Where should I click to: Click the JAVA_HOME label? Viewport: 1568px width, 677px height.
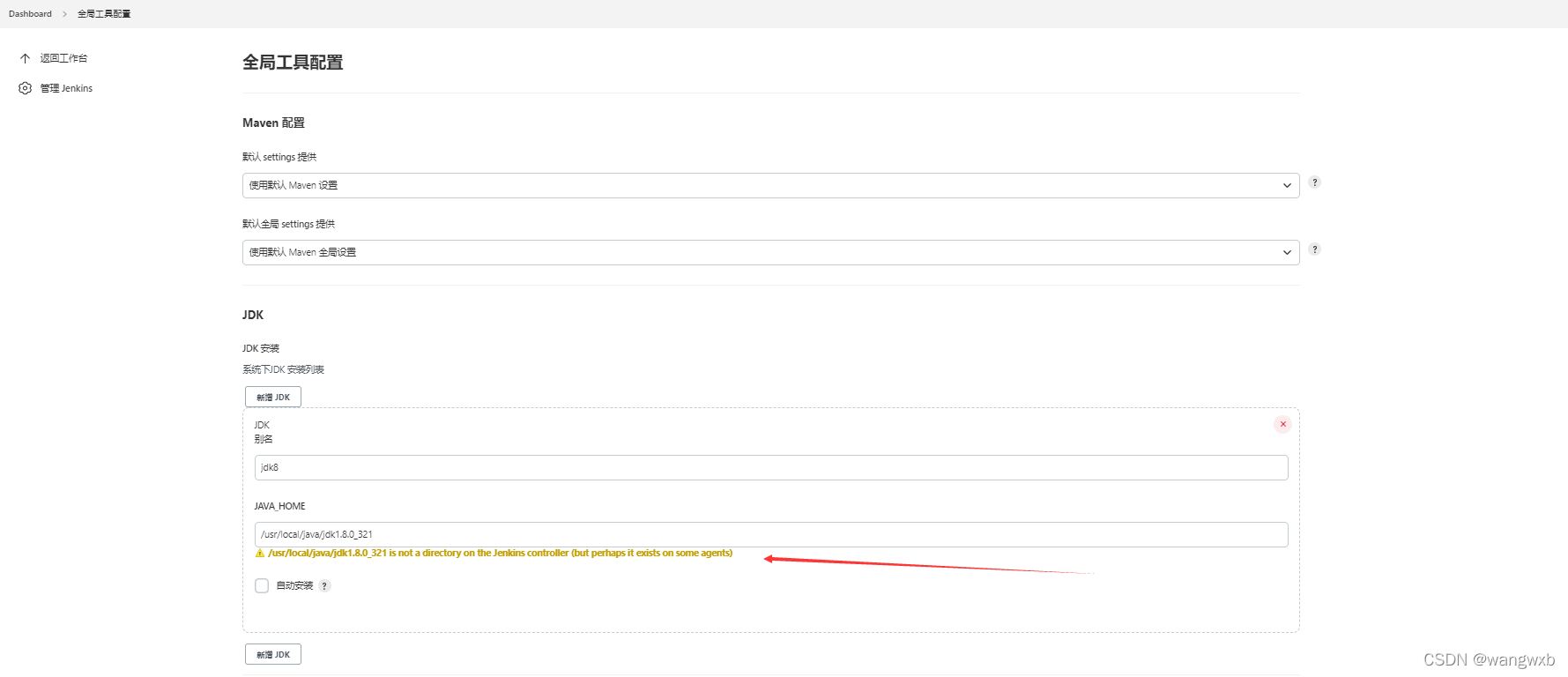click(x=279, y=506)
